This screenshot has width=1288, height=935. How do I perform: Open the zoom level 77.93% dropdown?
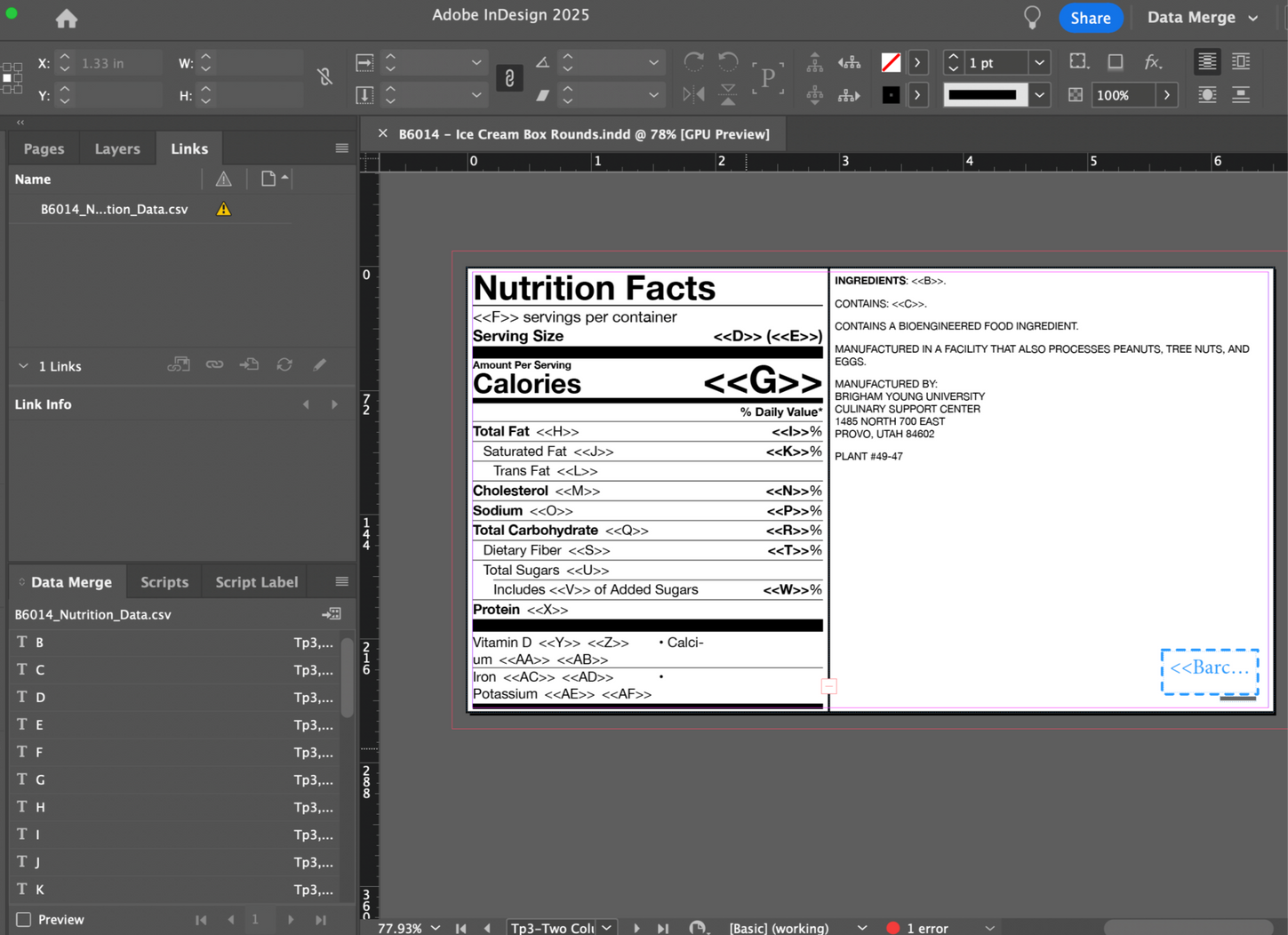pyautogui.click(x=436, y=928)
